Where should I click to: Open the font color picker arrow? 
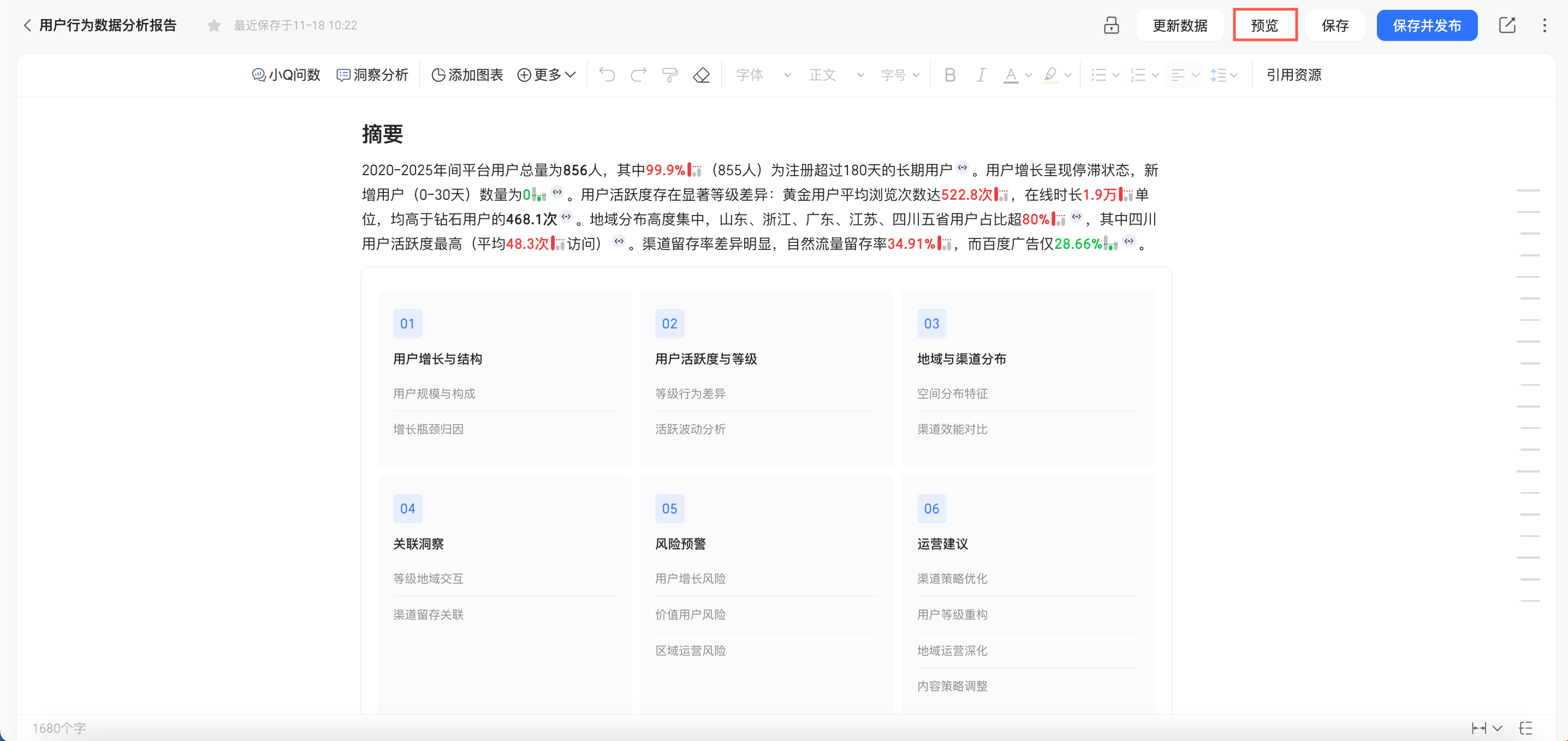[x=1029, y=75]
